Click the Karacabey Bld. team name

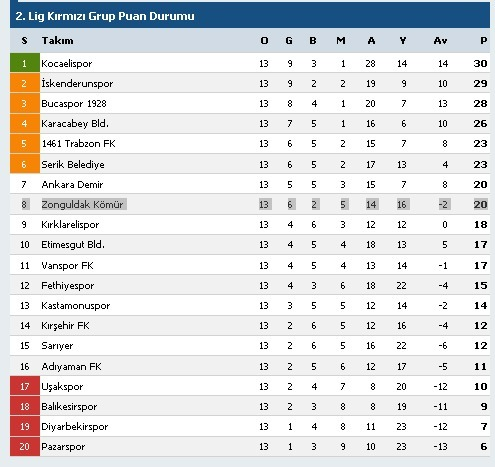75,124
